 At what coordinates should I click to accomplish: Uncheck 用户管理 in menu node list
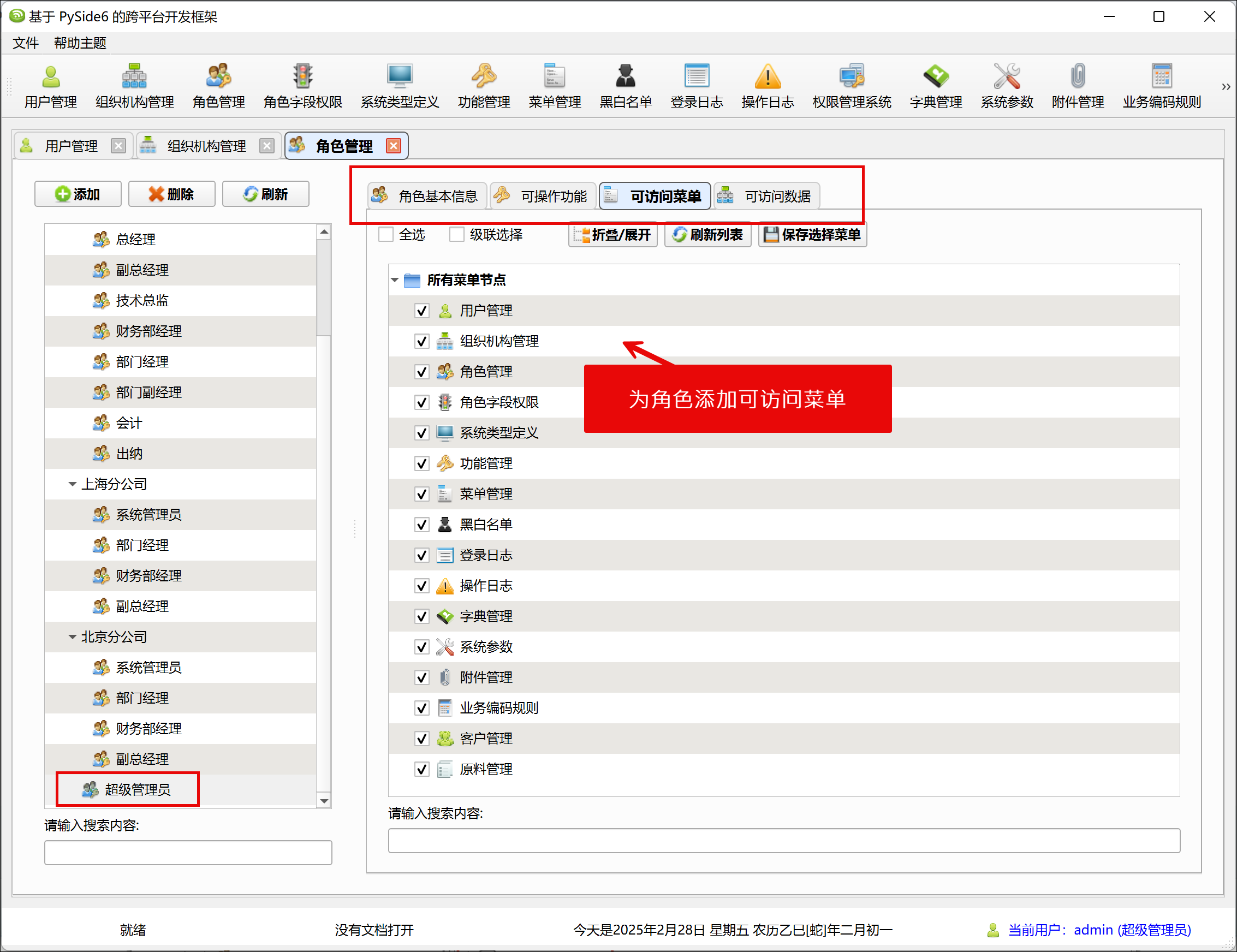coord(422,311)
